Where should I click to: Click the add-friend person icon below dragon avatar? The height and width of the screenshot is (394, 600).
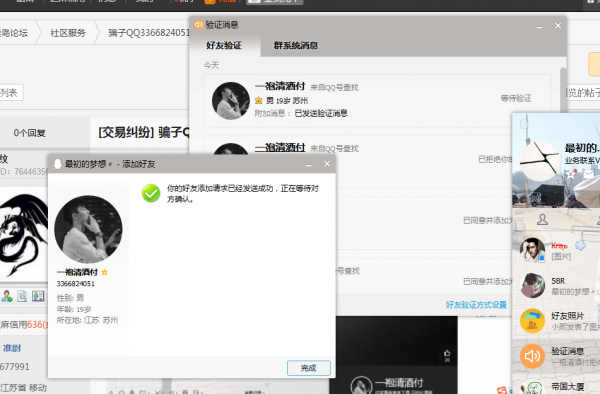(x=7, y=296)
